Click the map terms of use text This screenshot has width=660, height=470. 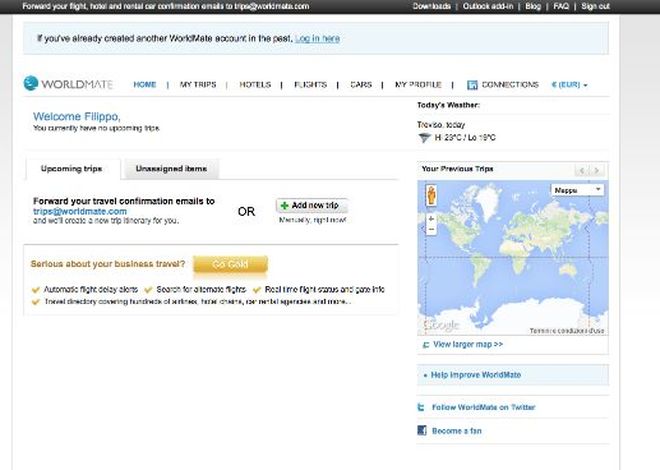(x=567, y=331)
